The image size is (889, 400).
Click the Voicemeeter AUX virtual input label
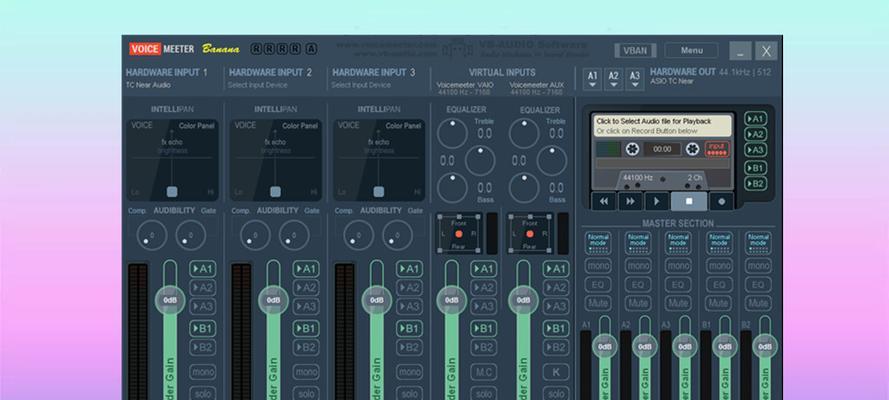[x=536, y=85]
